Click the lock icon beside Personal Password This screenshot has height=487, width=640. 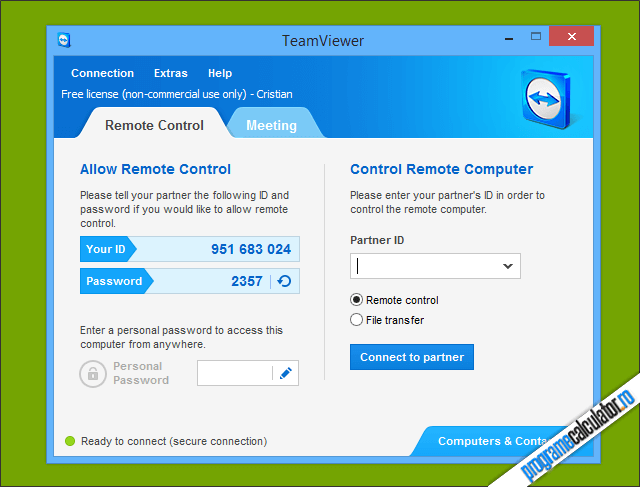93,374
